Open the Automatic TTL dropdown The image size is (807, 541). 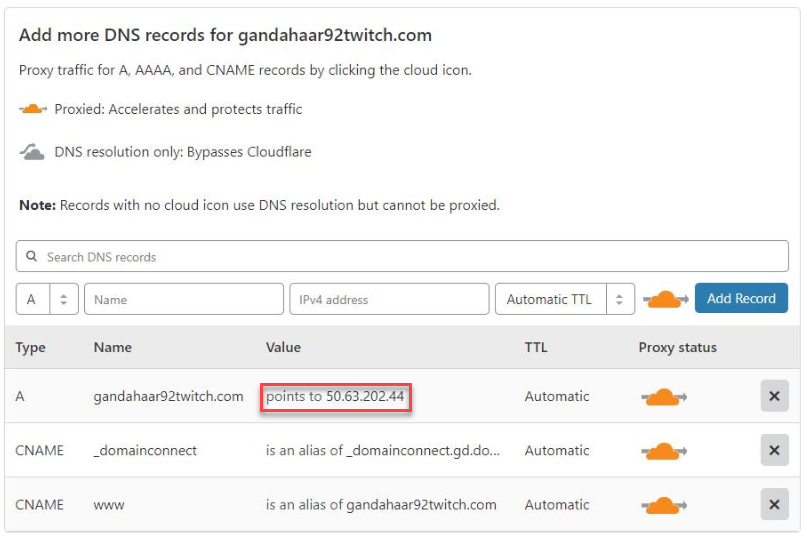pyautogui.click(x=565, y=299)
